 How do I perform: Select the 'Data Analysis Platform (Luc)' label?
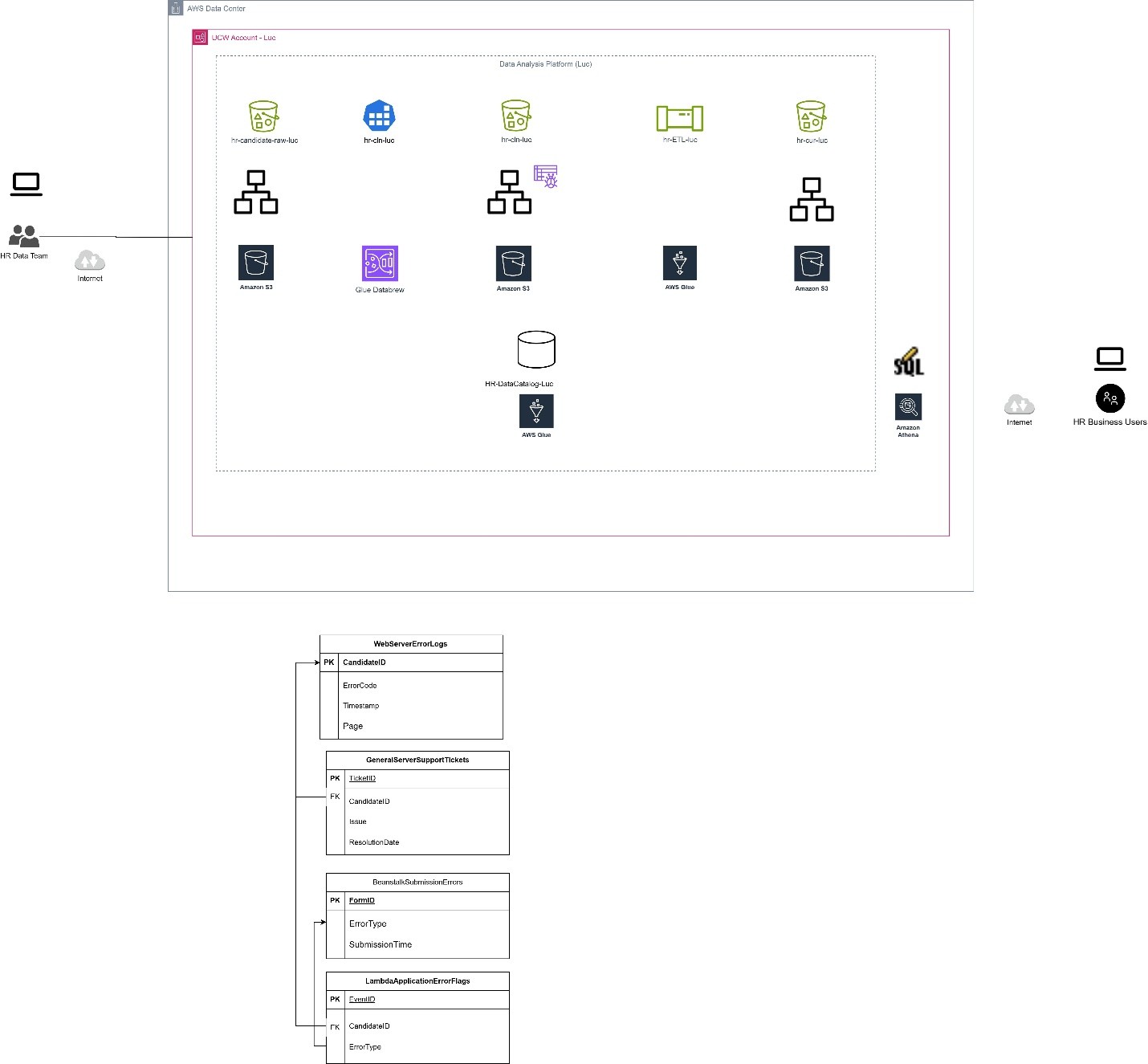[x=546, y=64]
